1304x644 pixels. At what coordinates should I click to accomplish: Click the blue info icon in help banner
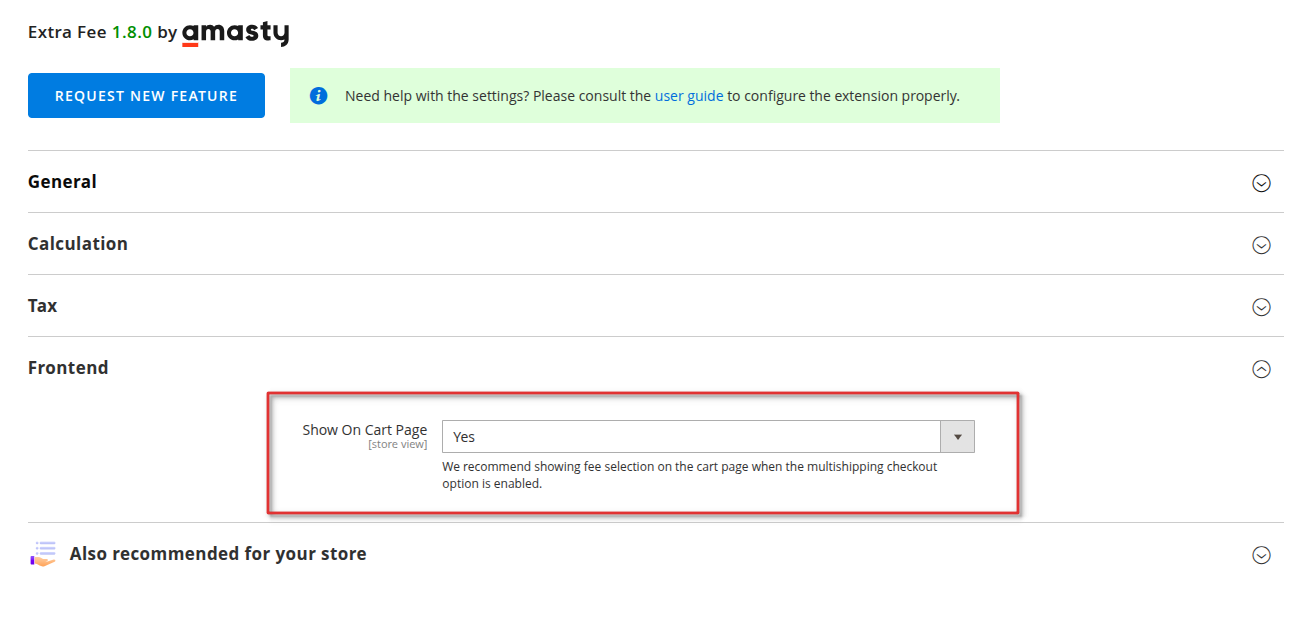pyautogui.click(x=318, y=96)
